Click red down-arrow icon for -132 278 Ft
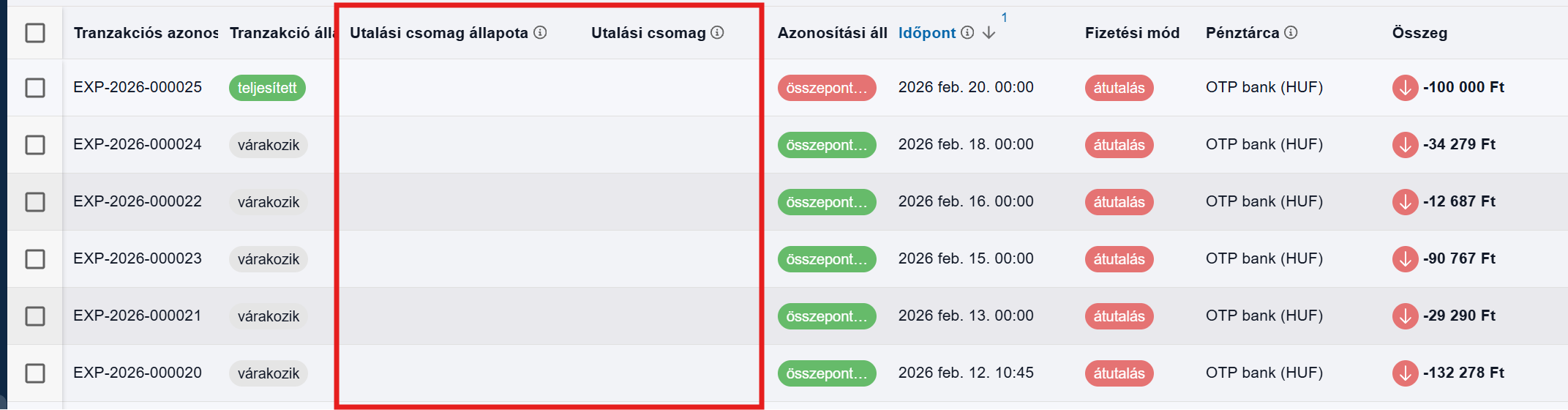The image size is (1568, 410). [1405, 373]
